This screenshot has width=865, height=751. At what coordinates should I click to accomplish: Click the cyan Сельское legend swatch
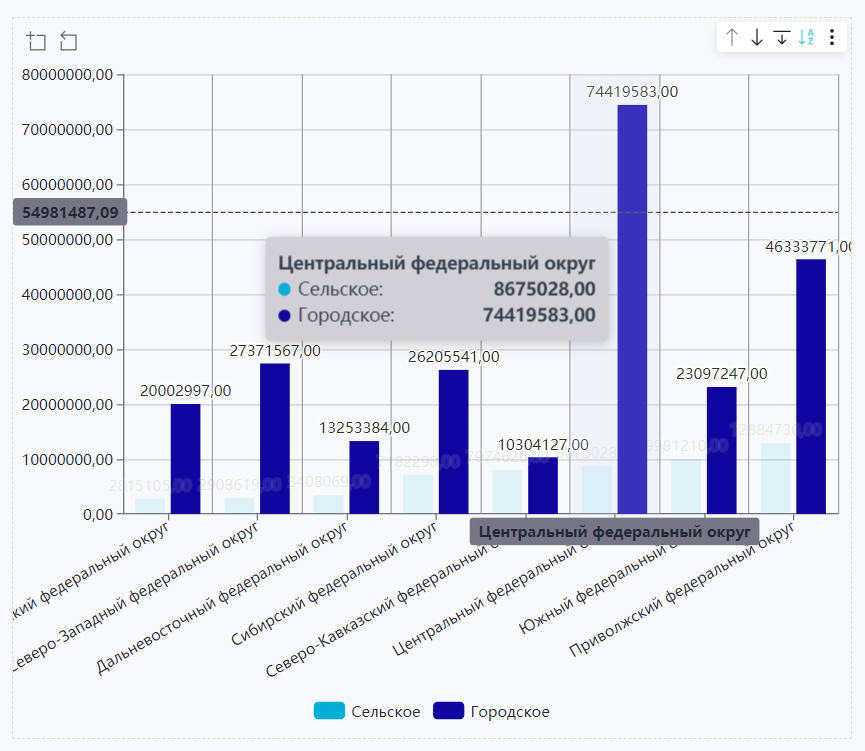click(329, 711)
